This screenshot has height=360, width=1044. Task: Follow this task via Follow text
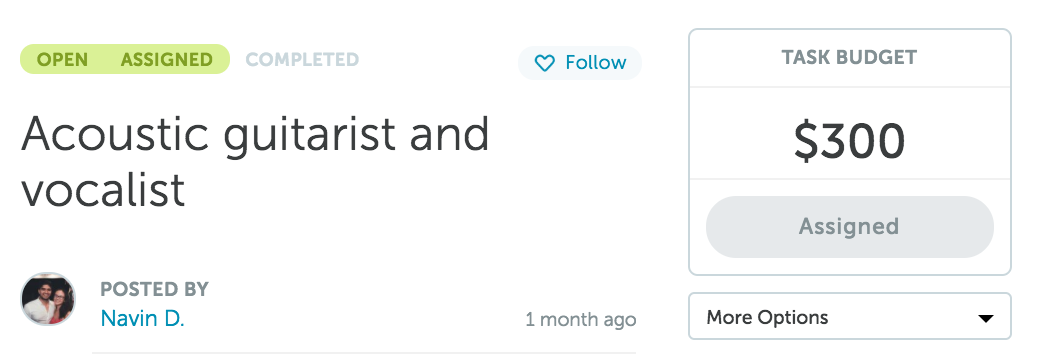[596, 63]
